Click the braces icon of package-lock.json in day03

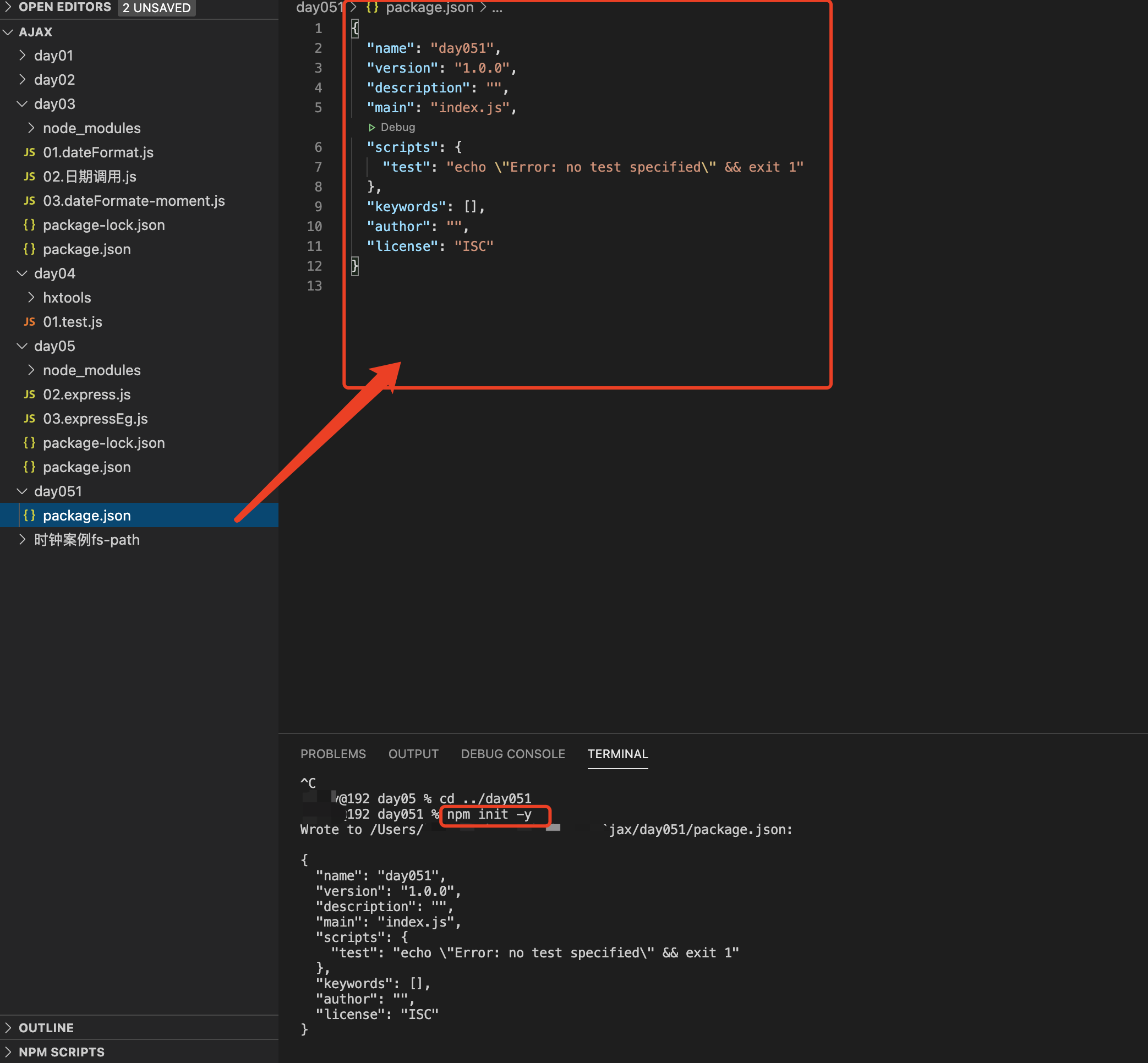[x=29, y=225]
